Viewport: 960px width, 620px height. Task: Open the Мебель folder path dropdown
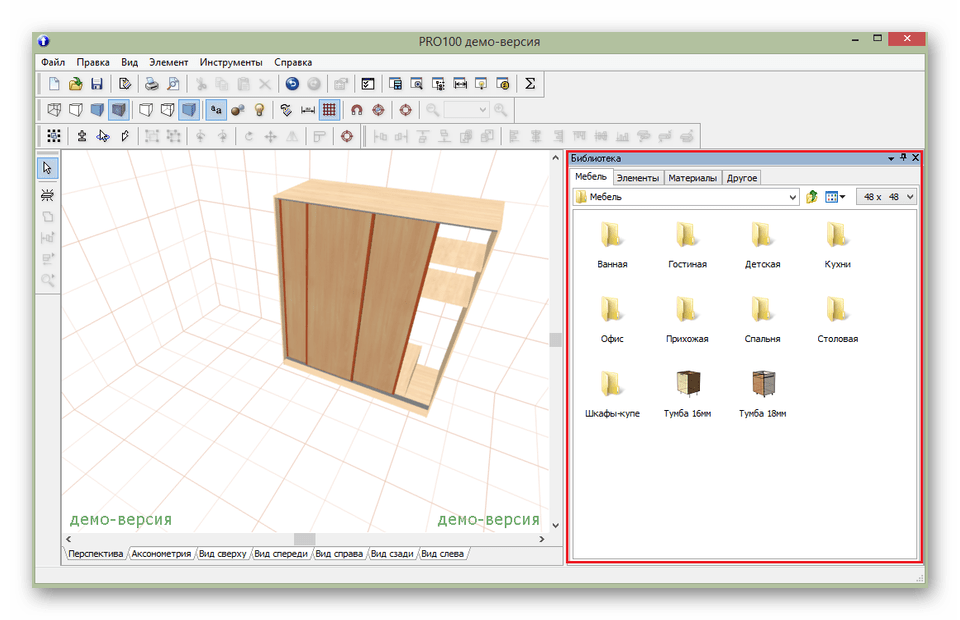[686, 196]
